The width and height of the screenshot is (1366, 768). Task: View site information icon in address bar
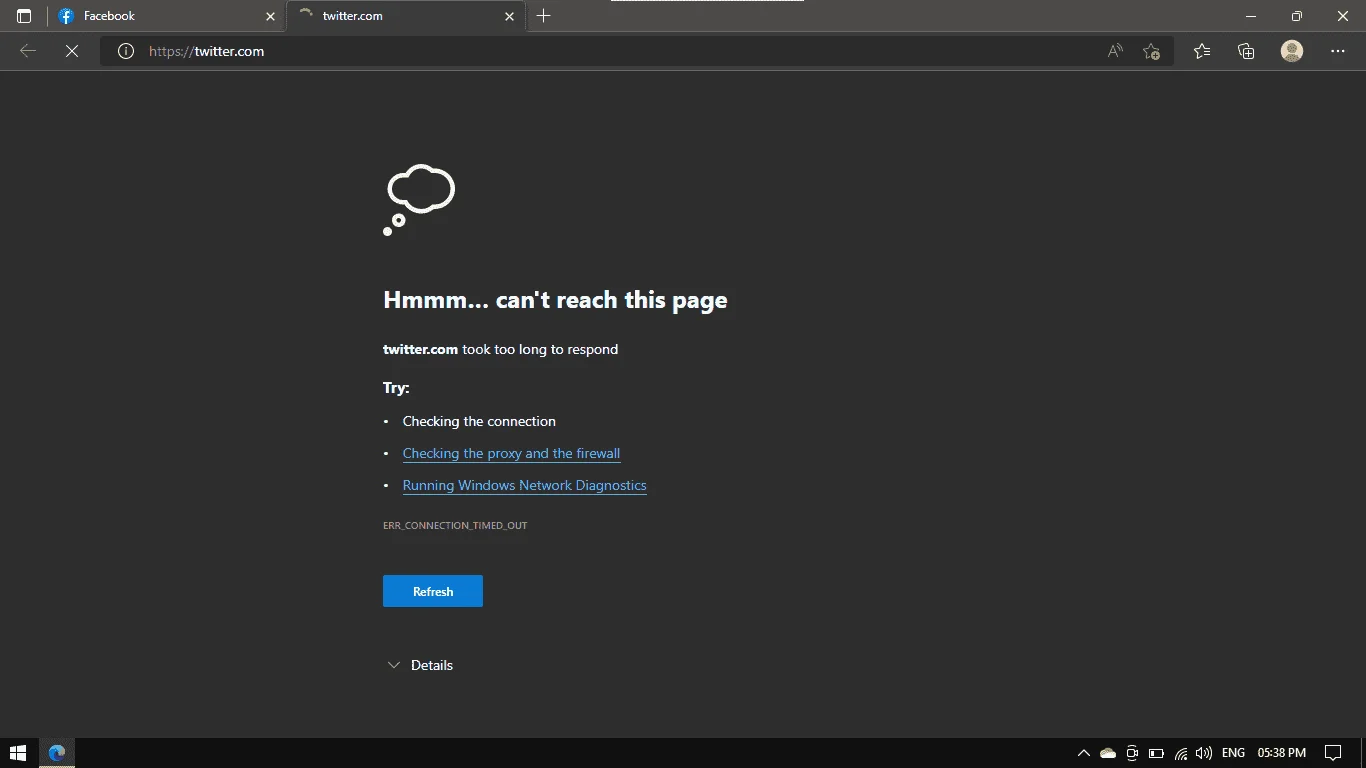126,51
